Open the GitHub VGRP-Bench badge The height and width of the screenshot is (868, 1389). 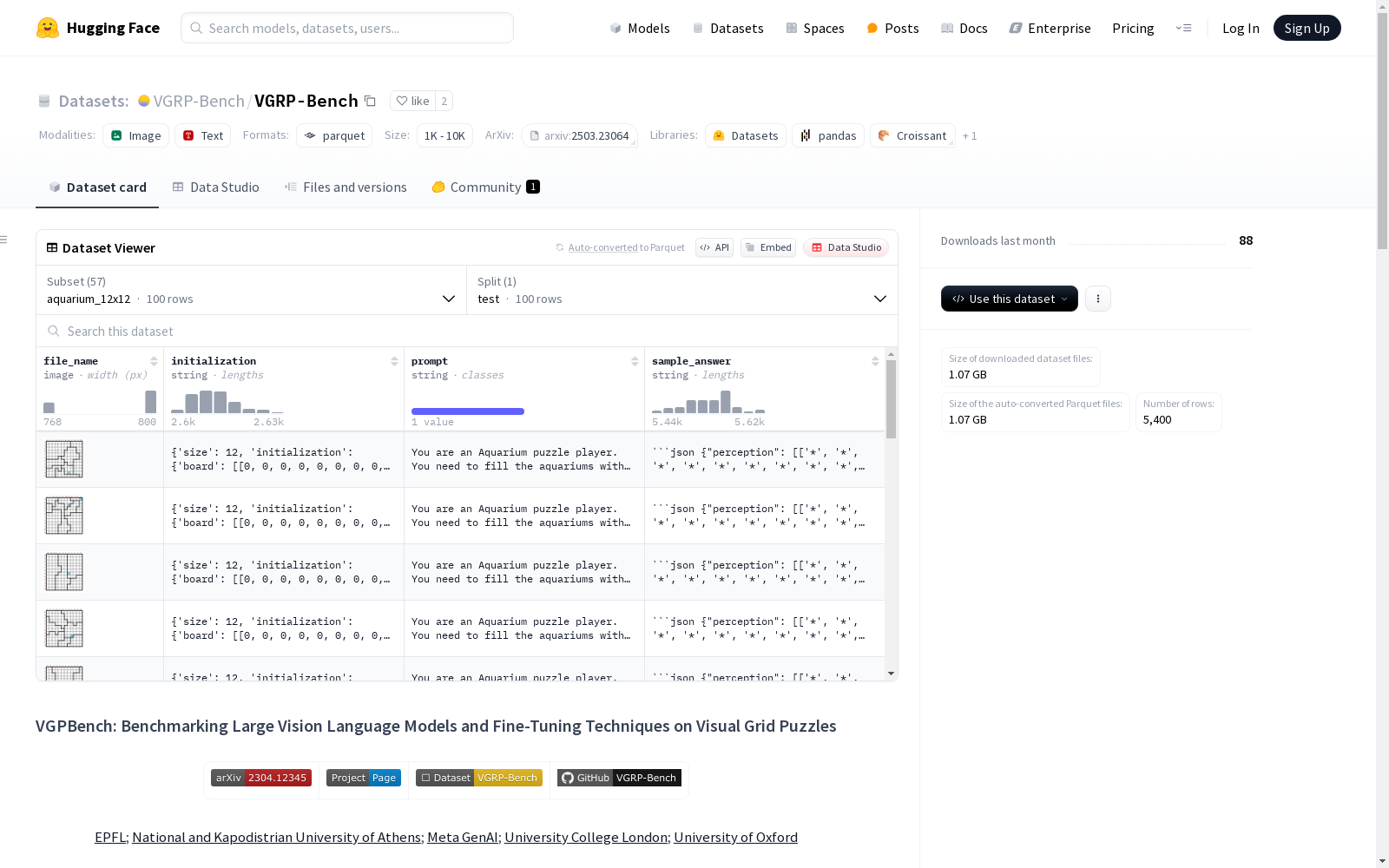click(x=619, y=778)
